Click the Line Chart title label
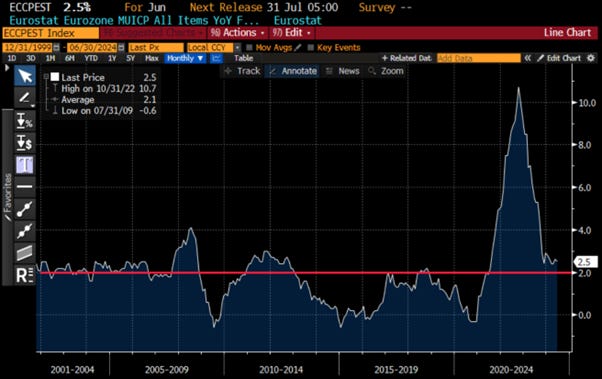Viewport: 602px width, 379px height. pyautogui.click(x=567, y=33)
